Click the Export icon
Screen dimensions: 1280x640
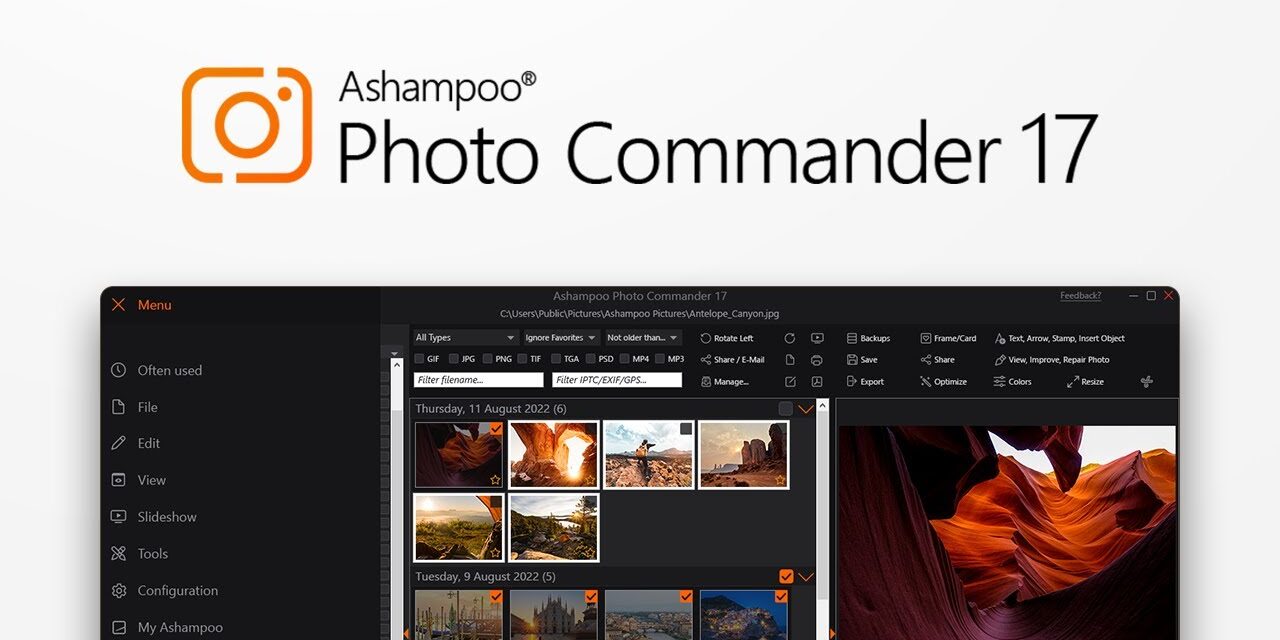pyautogui.click(x=852, y=381)
